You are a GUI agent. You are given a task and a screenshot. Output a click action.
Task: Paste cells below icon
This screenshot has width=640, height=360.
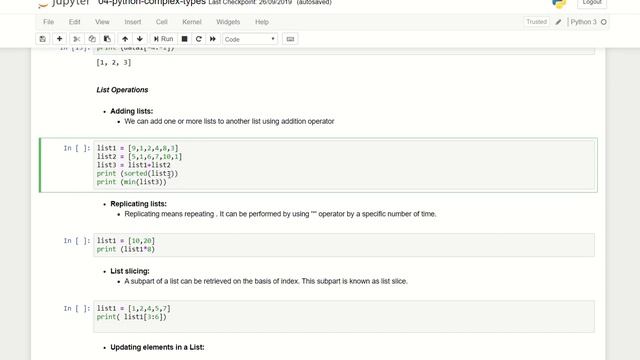pyautogui.click(x=107, y=39)
